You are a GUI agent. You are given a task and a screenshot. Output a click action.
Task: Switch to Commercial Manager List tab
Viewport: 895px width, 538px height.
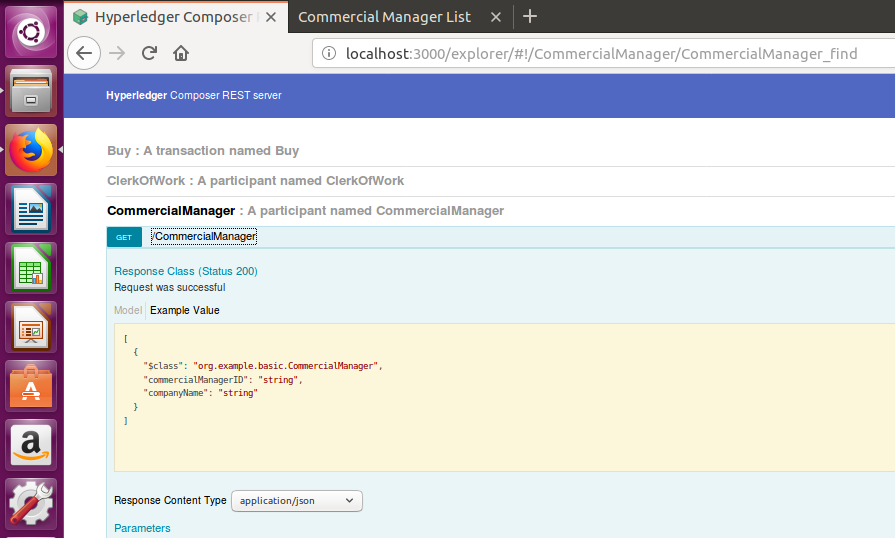click(x=384, y=17)
